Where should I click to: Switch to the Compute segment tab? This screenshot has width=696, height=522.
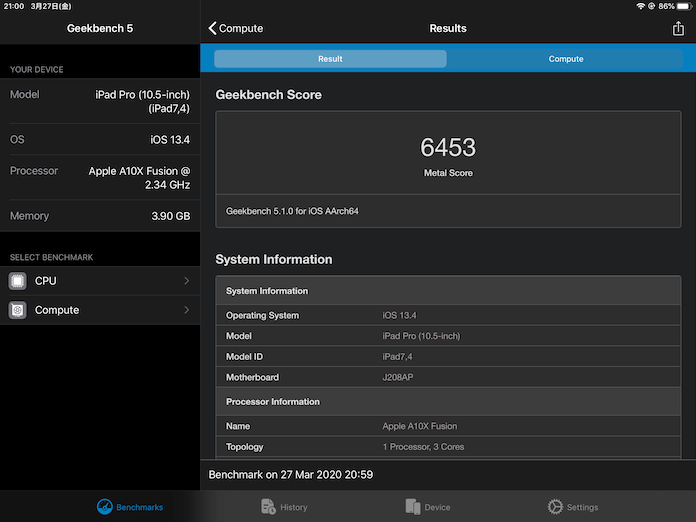[x=566, y=59]
